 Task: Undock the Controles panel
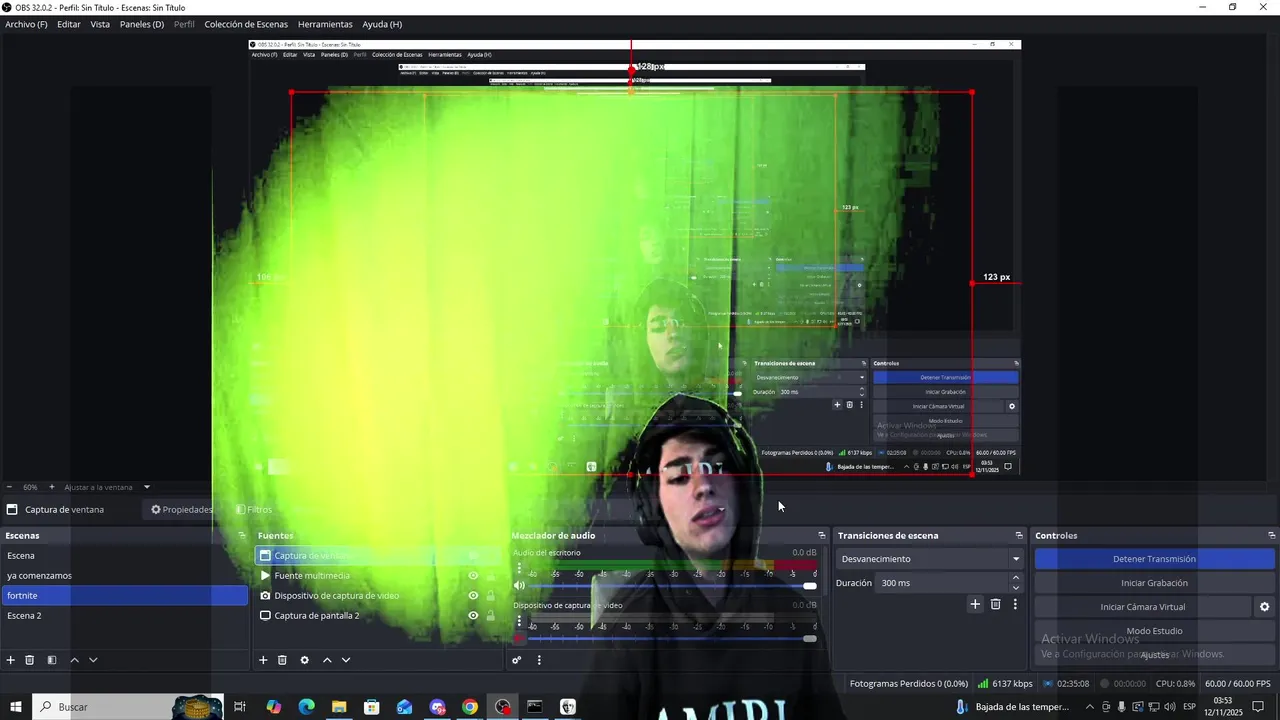(x=1272, y=536)
